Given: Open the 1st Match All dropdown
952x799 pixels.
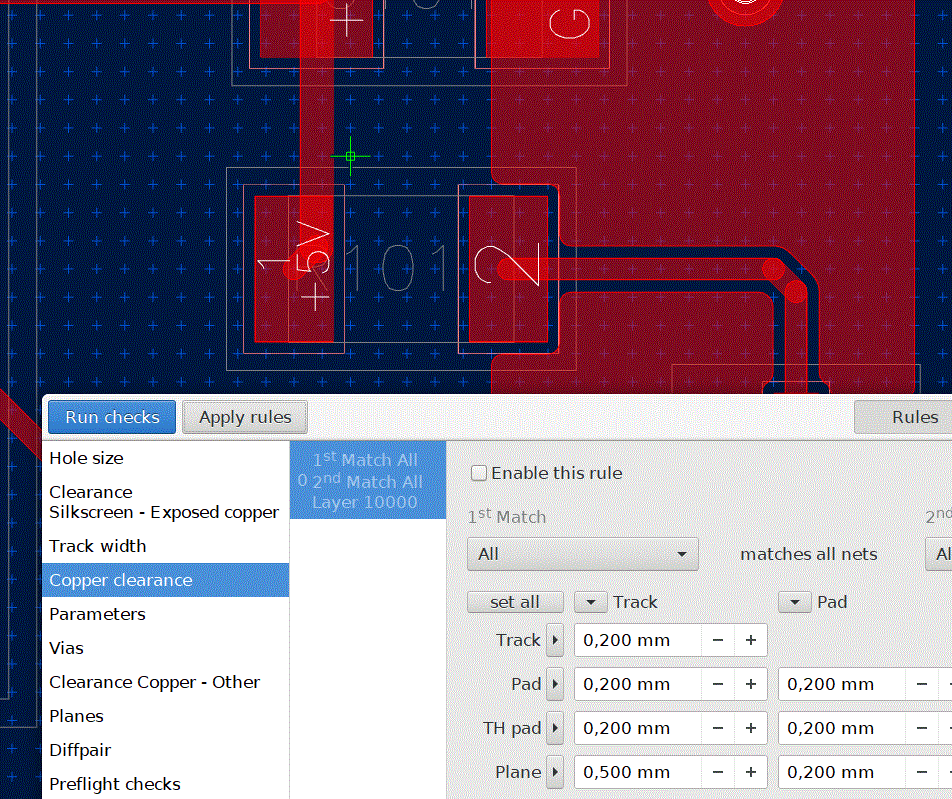Looking at the screenshot, I should (582, 554).
